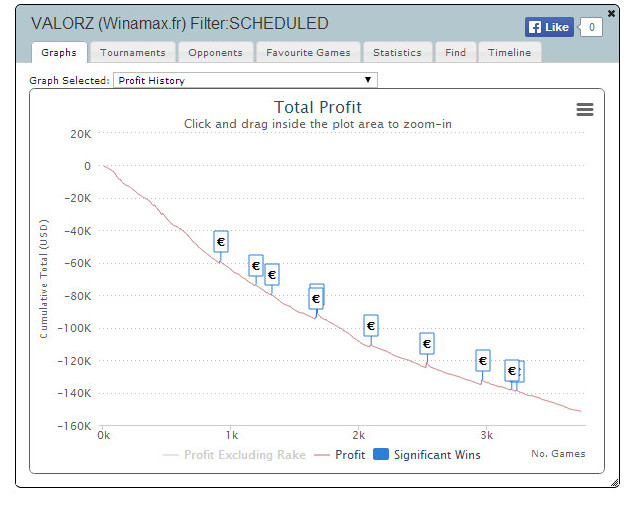
Task: Click the Facebook Like button
Action: click(549, 27)
